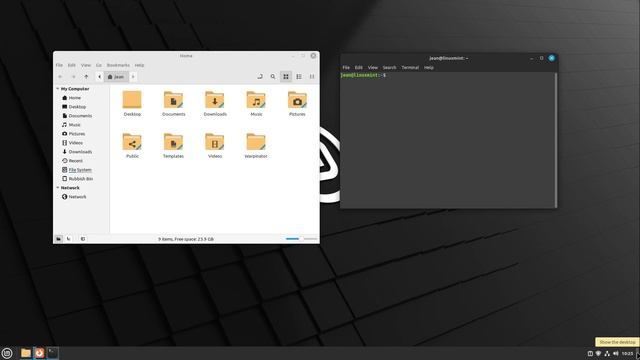Collapse the Network sidebar section

[x=58, y=188]
